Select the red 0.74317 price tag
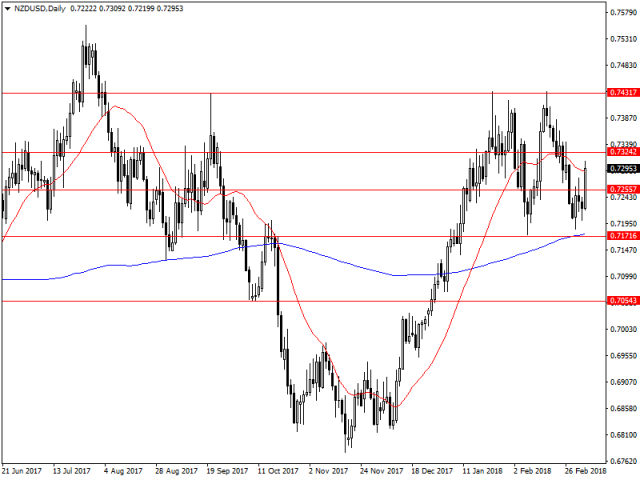 [622, 93]
